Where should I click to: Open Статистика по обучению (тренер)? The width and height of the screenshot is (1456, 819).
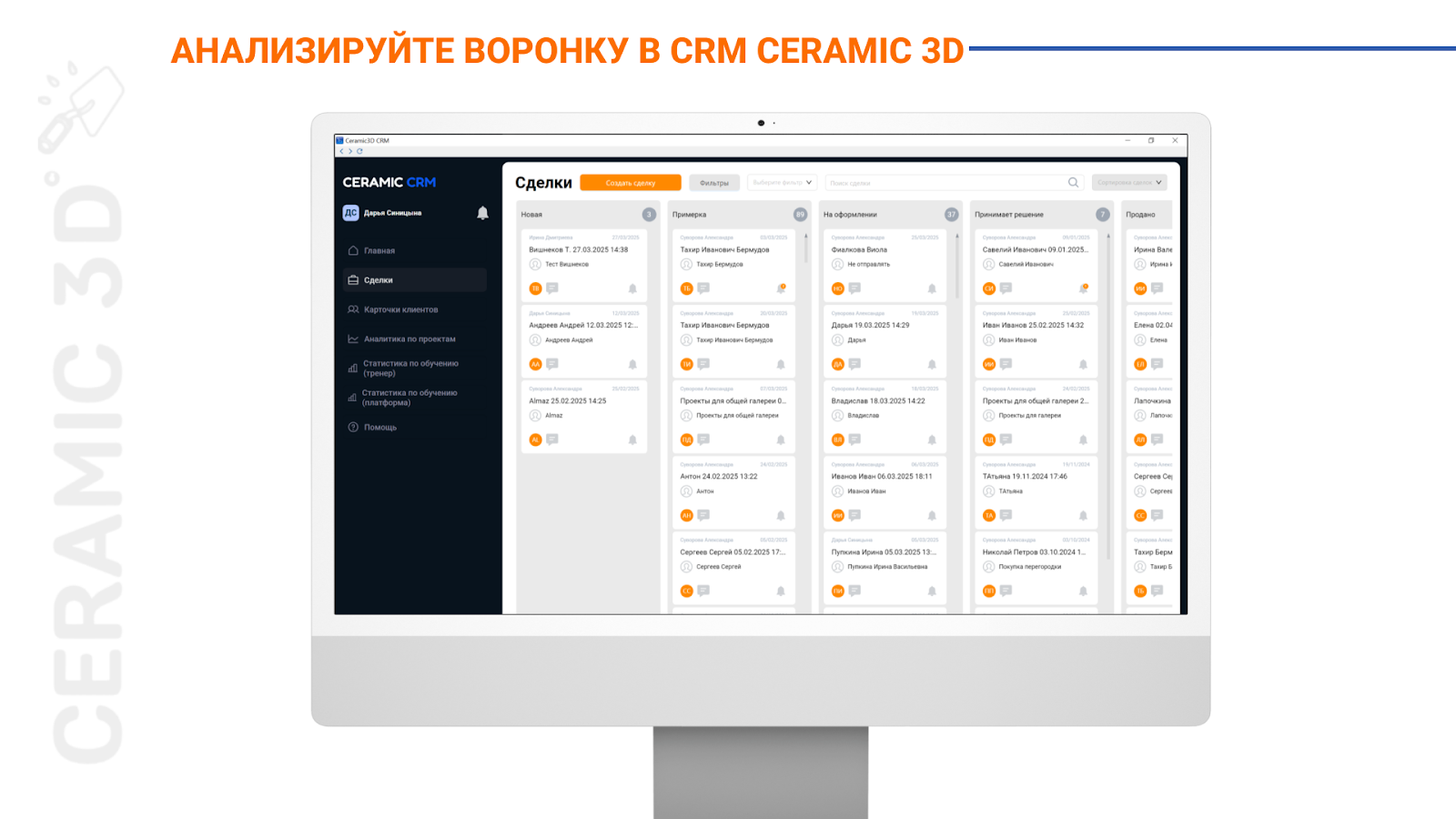click(x=414, y=369)
